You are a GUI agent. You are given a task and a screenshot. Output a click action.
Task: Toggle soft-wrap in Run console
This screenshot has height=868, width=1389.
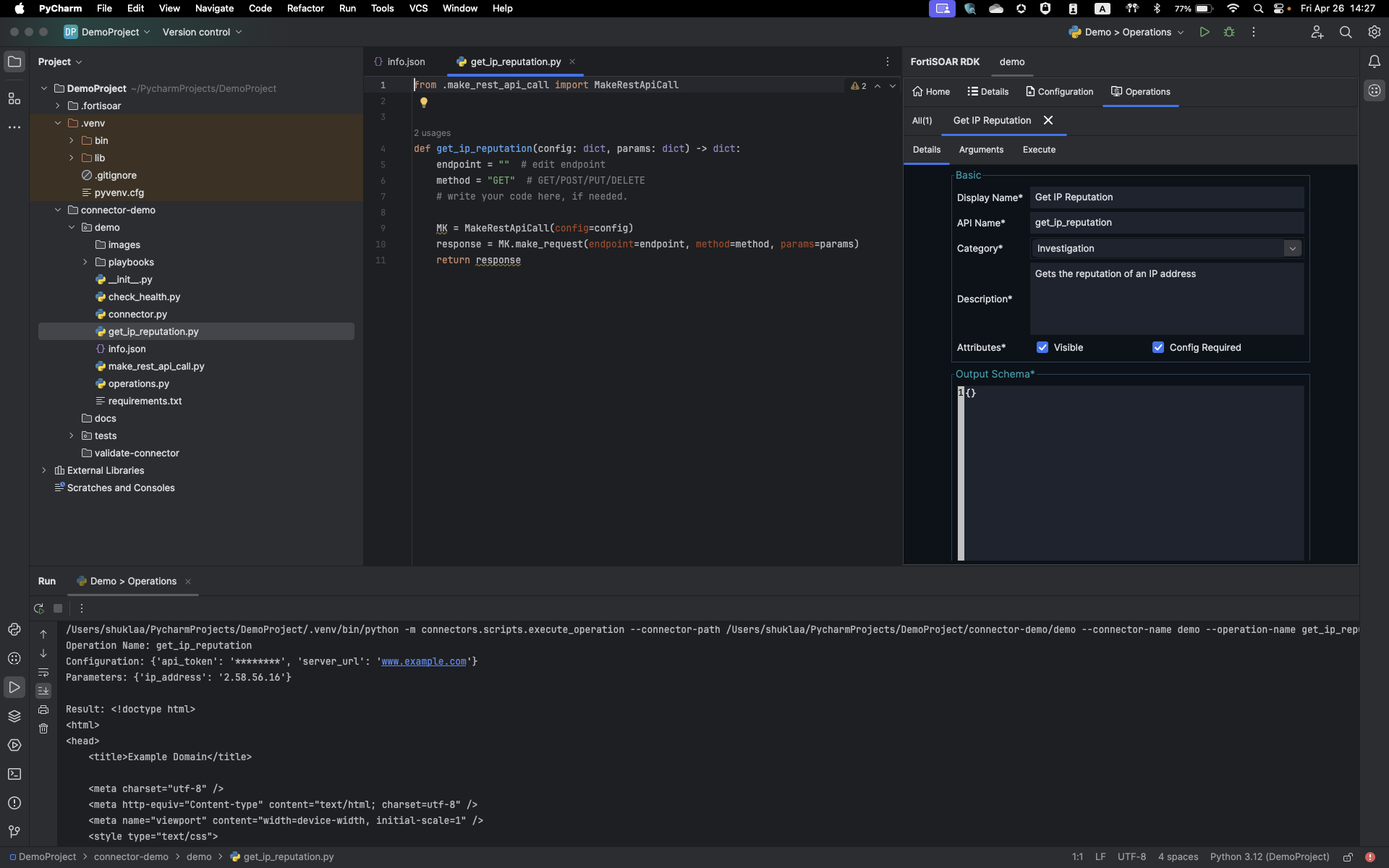[x=43, y=672]
